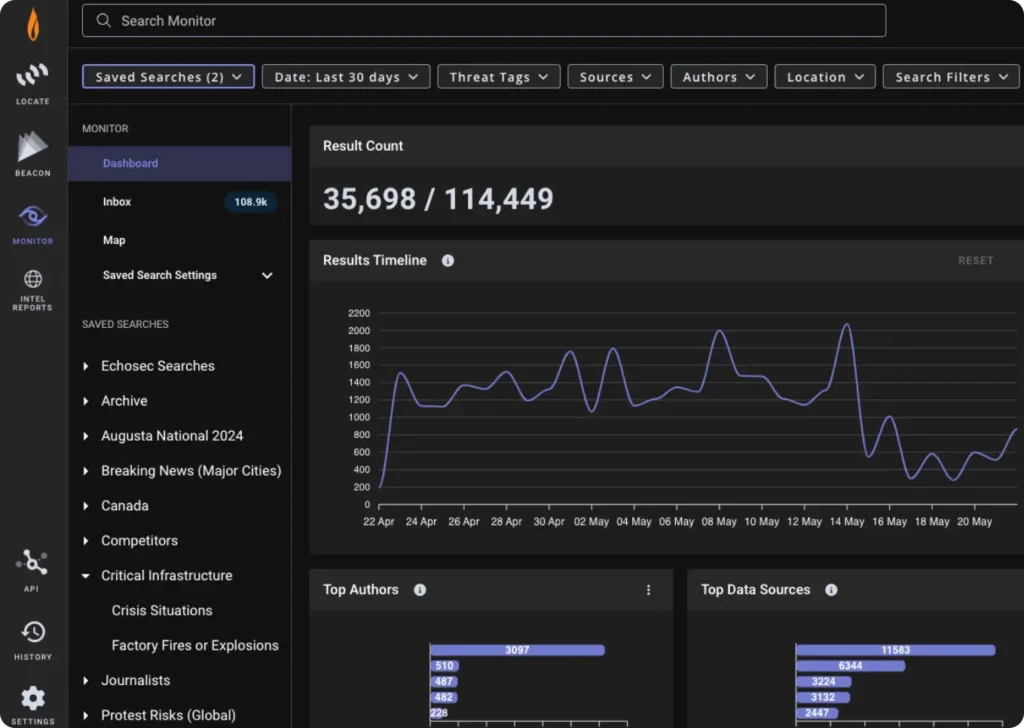The image size is (1024, 728).
Task: Open the Date: Last 30 days dropdown
Action: (346, 77)
